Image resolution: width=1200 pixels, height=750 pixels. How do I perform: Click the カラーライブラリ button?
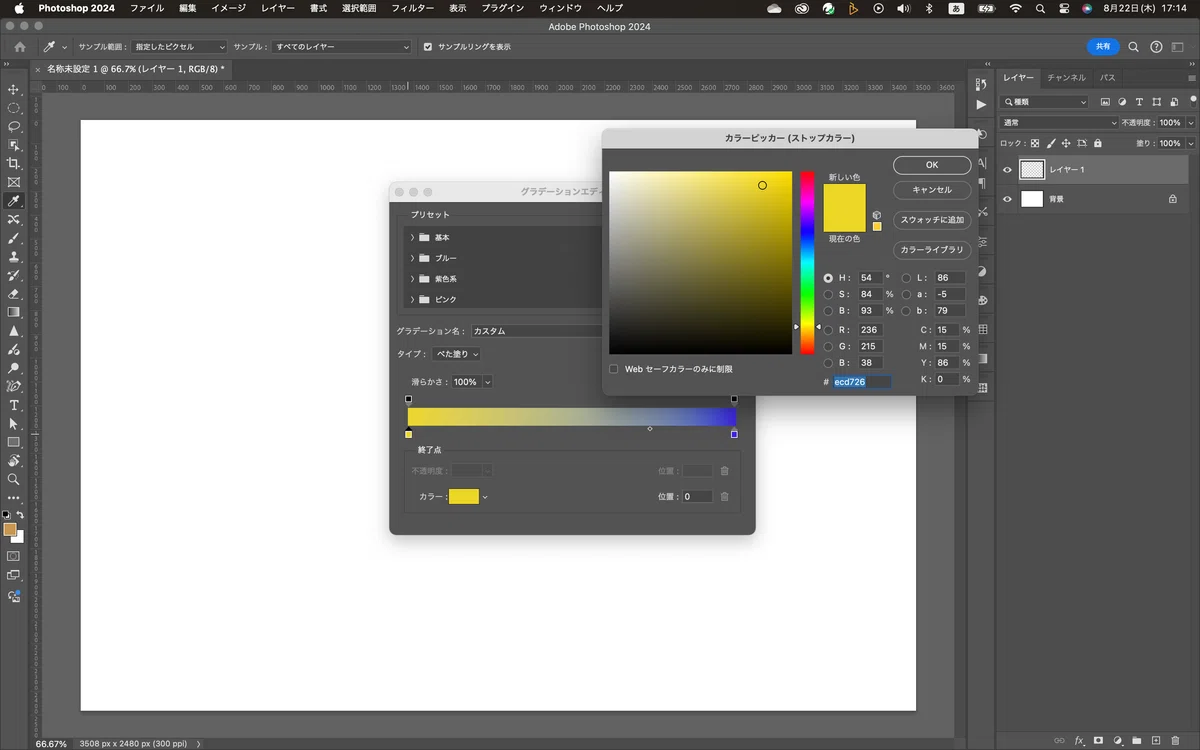pos(932,250)
